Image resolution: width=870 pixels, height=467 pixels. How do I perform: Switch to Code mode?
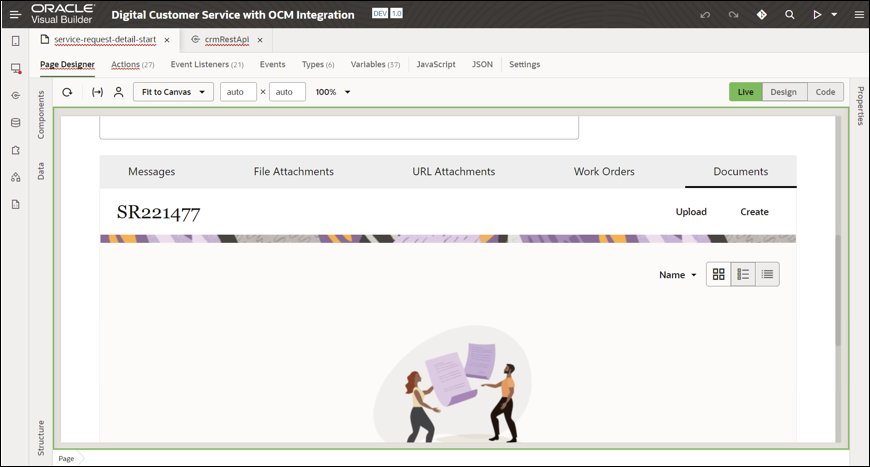[825, 92]
